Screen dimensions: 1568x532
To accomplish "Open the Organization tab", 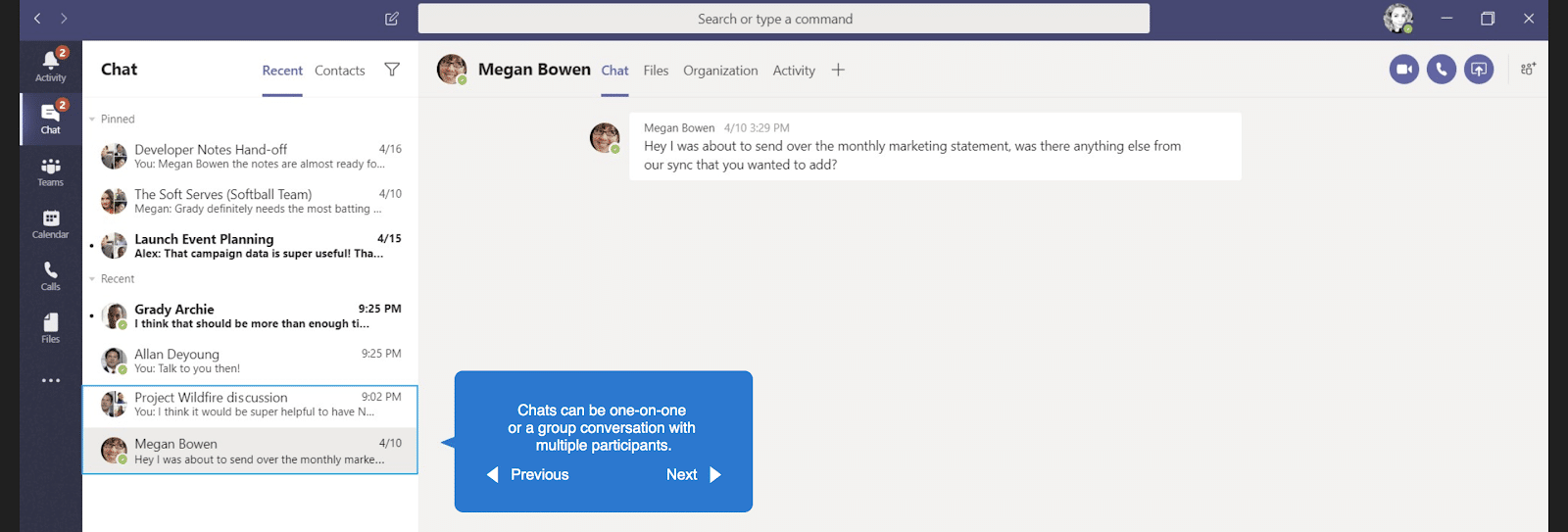I will 720,71.
